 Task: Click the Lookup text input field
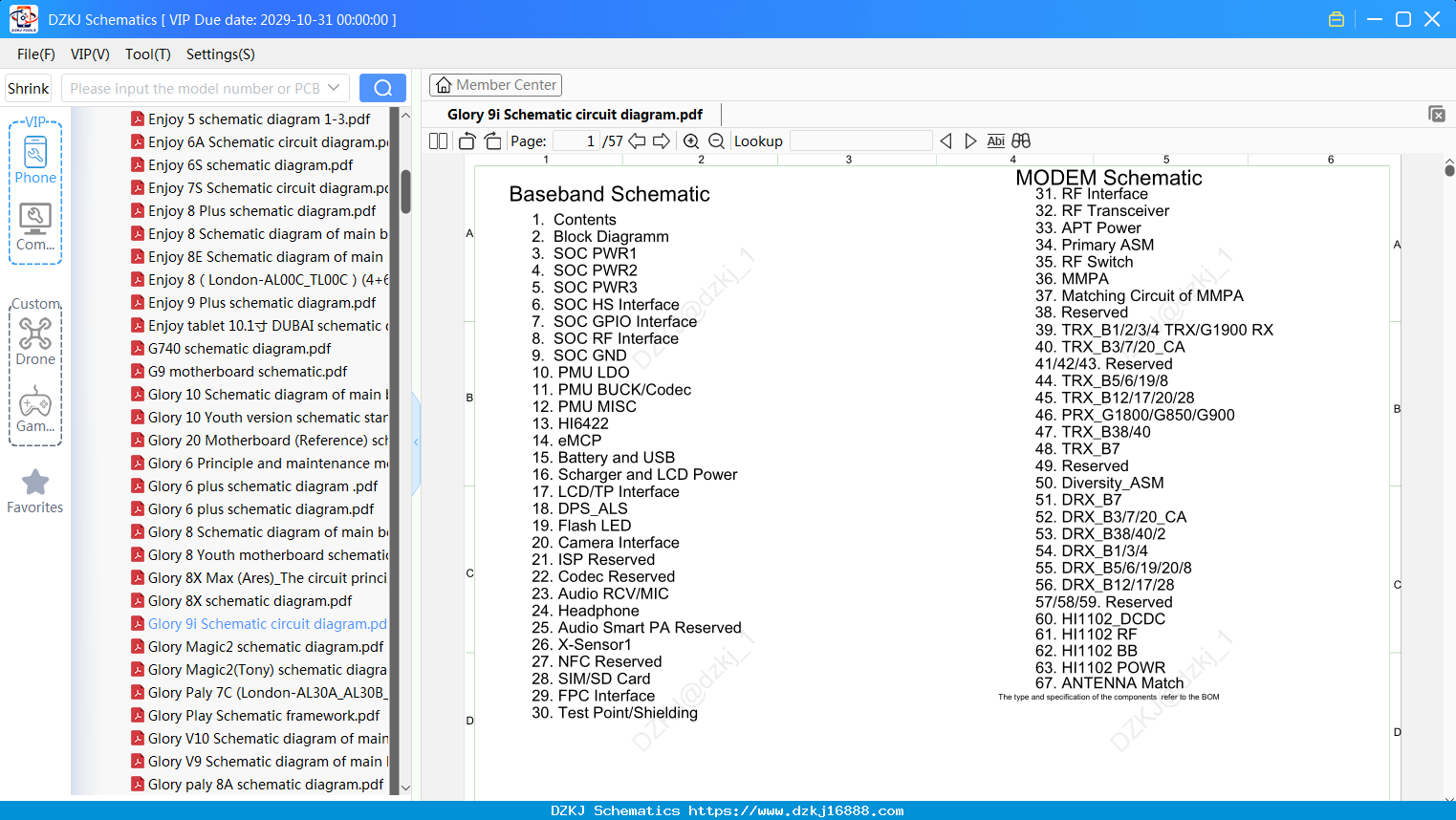pyautogui.click(x=861, y=141)
